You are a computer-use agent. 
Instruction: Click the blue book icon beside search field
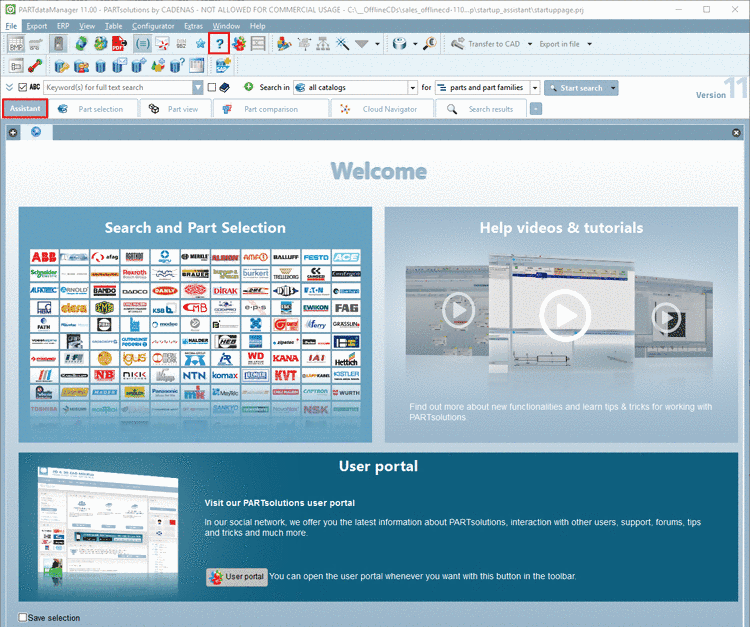tap(224, 87)
